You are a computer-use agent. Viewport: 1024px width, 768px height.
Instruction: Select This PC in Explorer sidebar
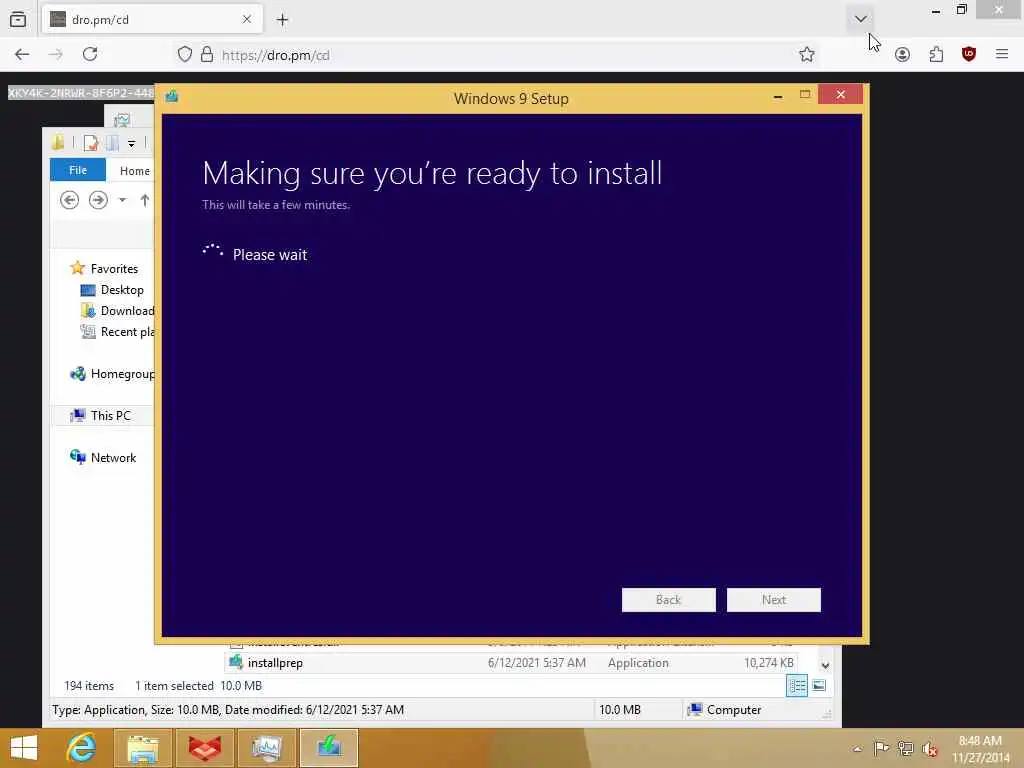pos(101,415)
